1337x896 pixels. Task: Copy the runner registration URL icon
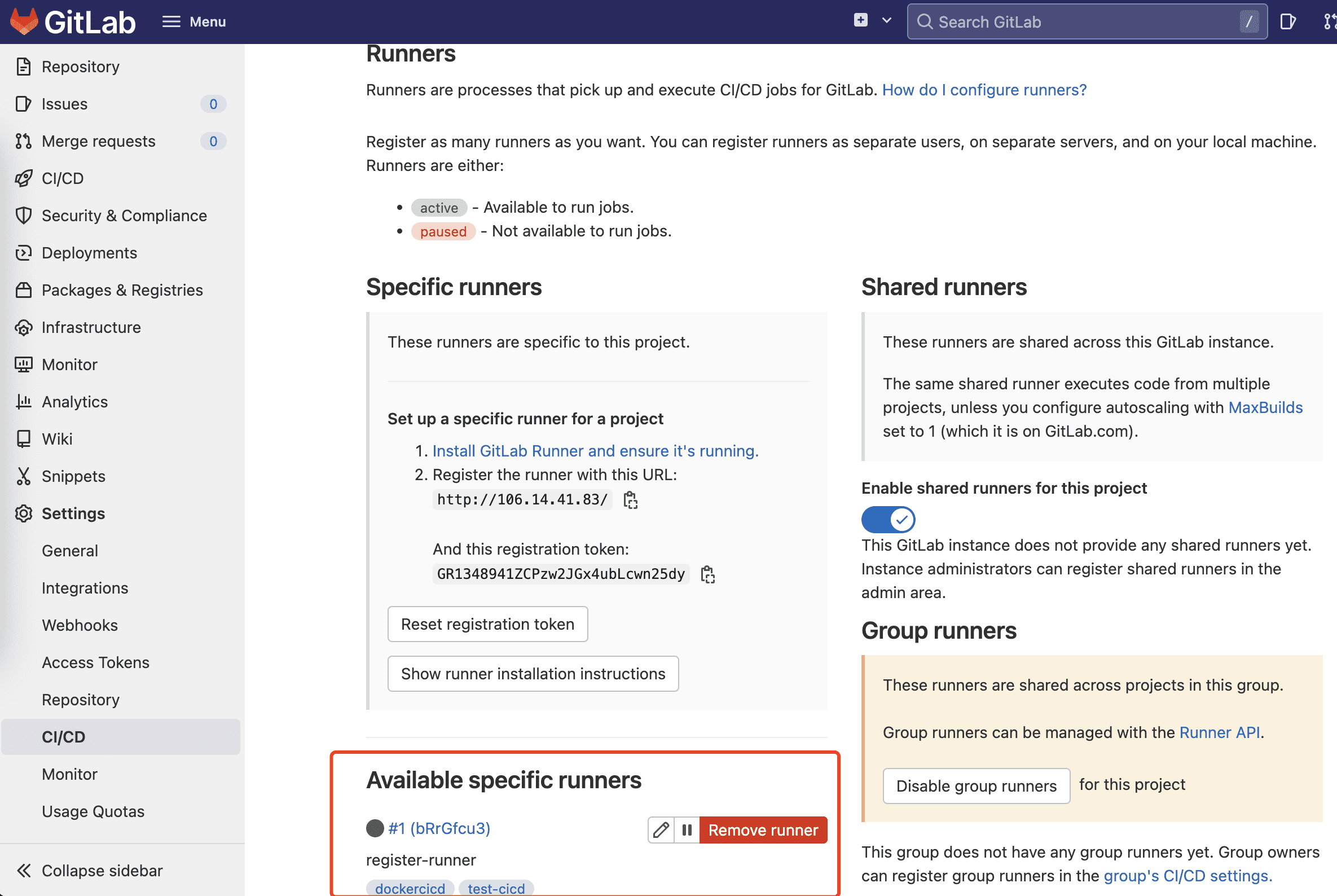pos(630,500)
